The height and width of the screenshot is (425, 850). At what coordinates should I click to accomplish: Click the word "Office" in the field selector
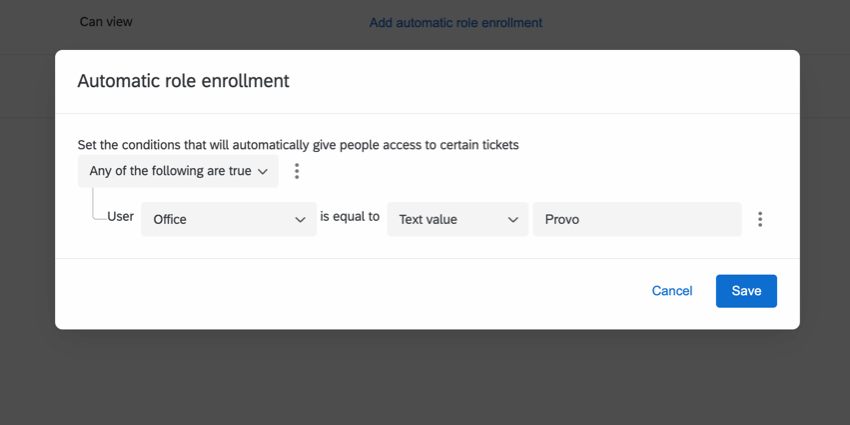point(170,220)
